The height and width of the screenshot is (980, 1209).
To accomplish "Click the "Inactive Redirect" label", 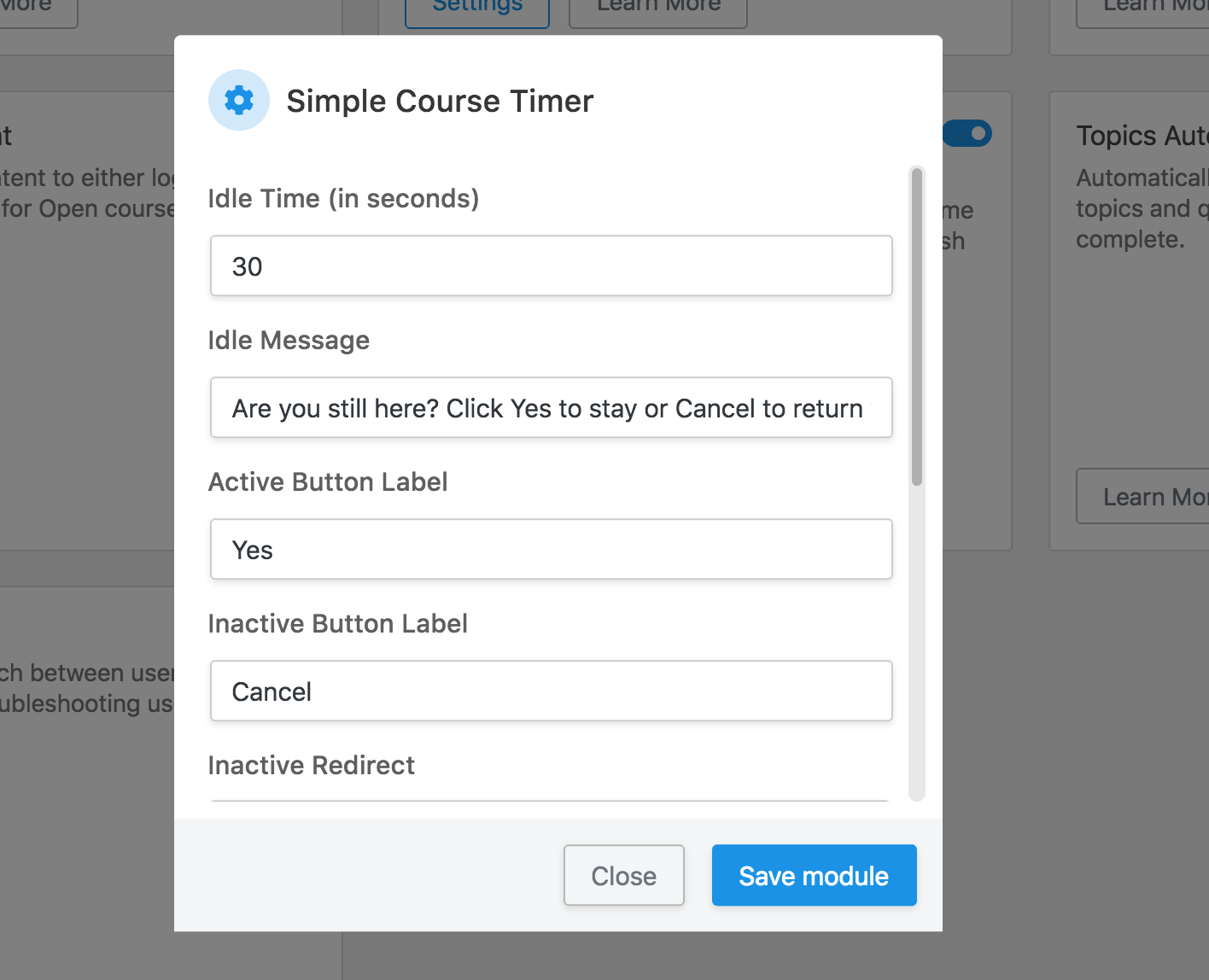I will (311, 766).
